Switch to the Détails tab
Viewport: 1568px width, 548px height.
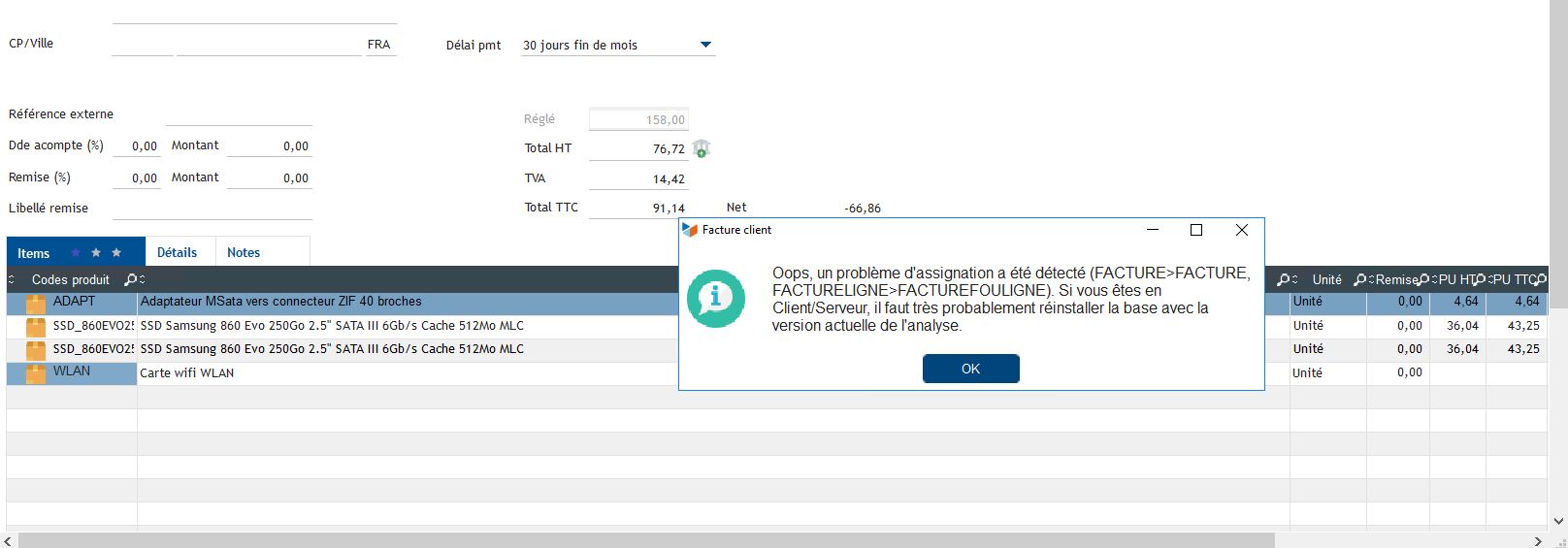click(x=177, y=252)
